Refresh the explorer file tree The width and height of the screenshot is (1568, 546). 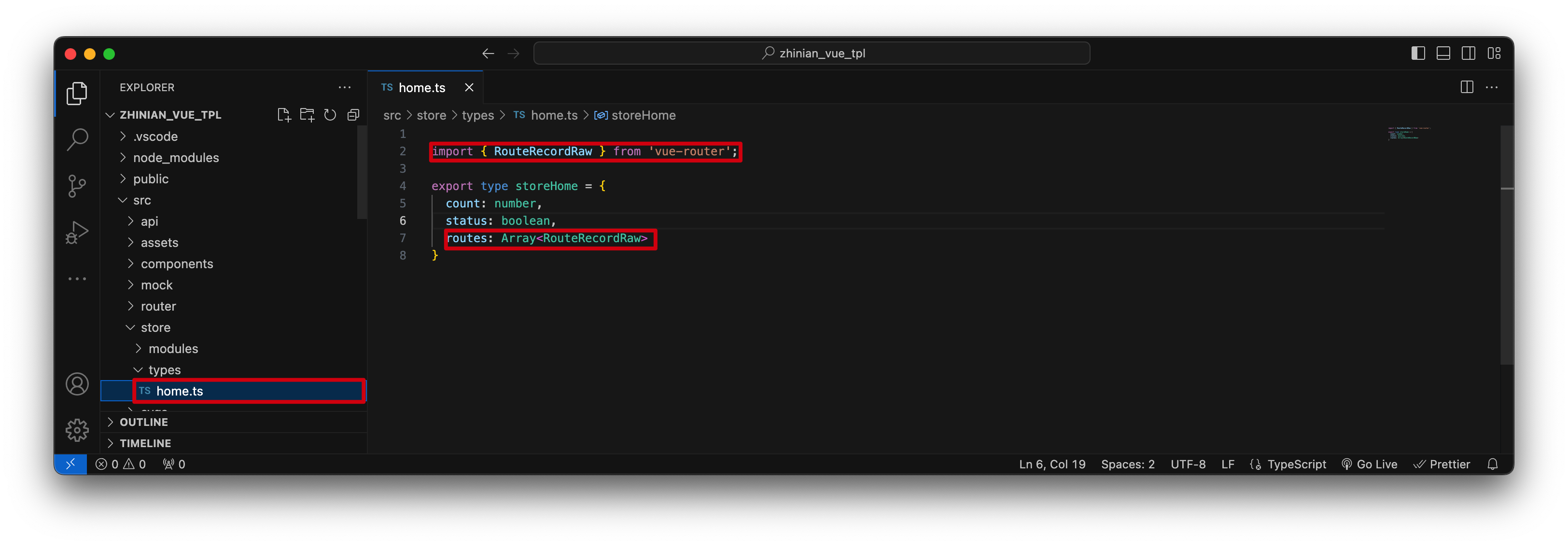[330, 115]
